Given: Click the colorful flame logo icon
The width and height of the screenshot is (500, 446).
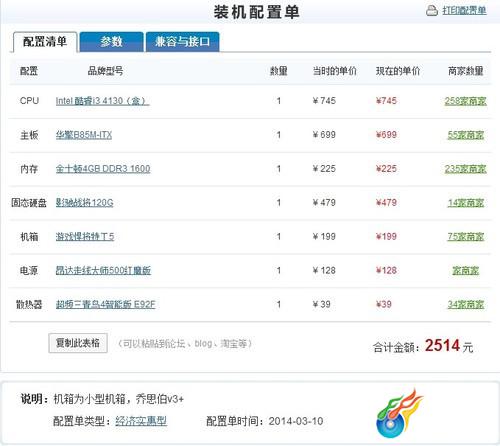Looking at the screenshot, I should pos(400,413).
